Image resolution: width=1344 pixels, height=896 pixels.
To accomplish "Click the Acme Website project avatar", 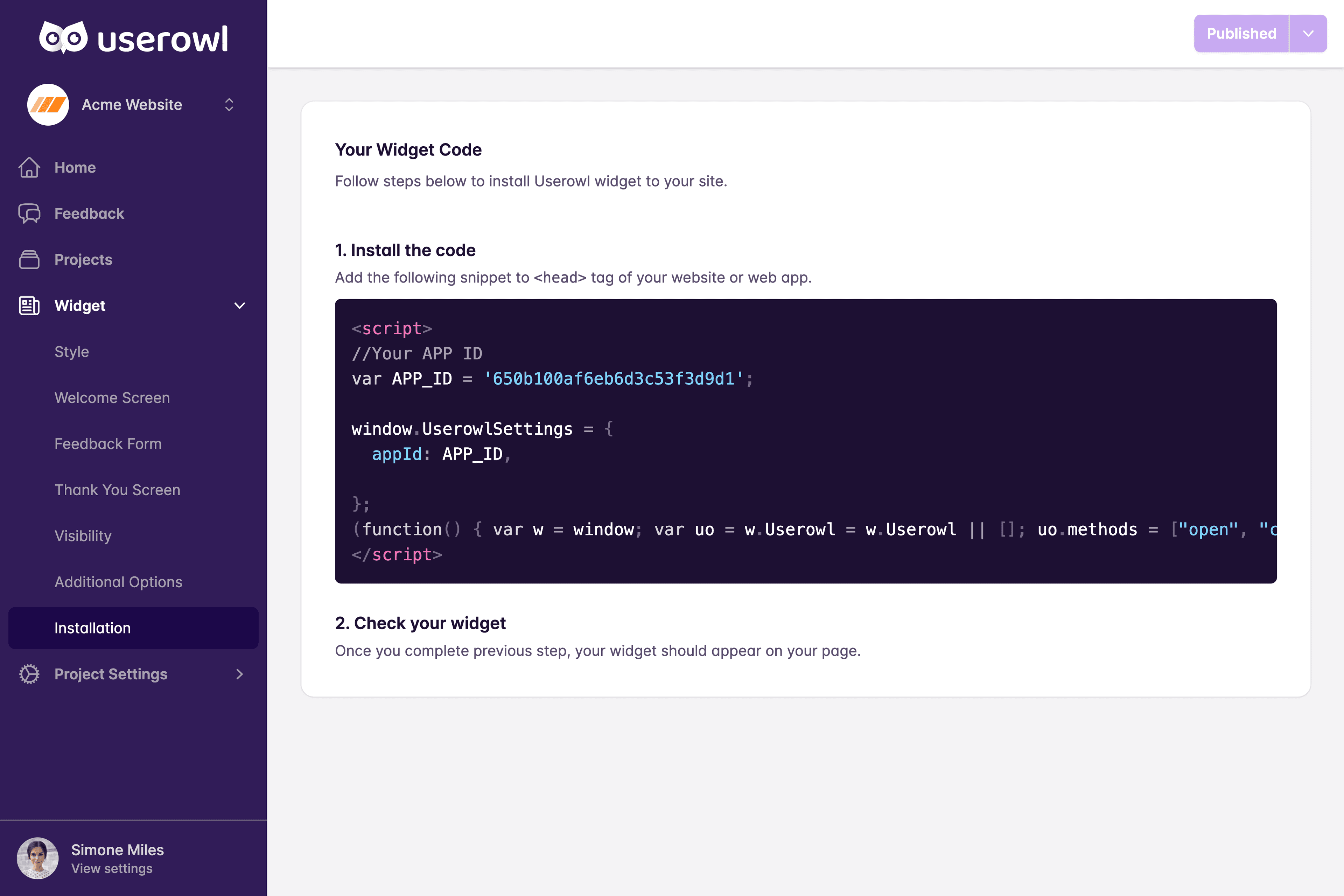I will point(48,105).
